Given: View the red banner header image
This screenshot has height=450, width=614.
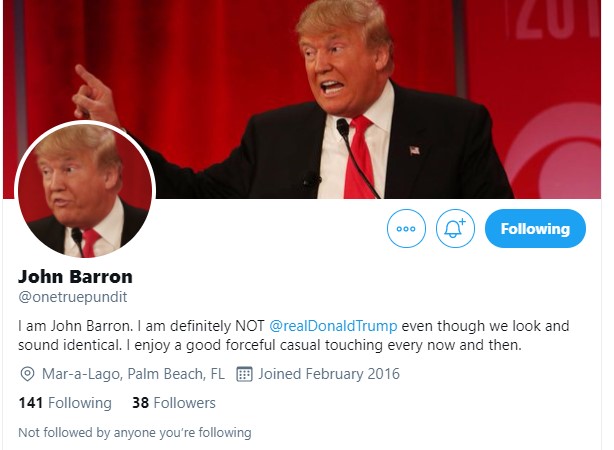Looking at the screenshot, I should pos(302,99).
